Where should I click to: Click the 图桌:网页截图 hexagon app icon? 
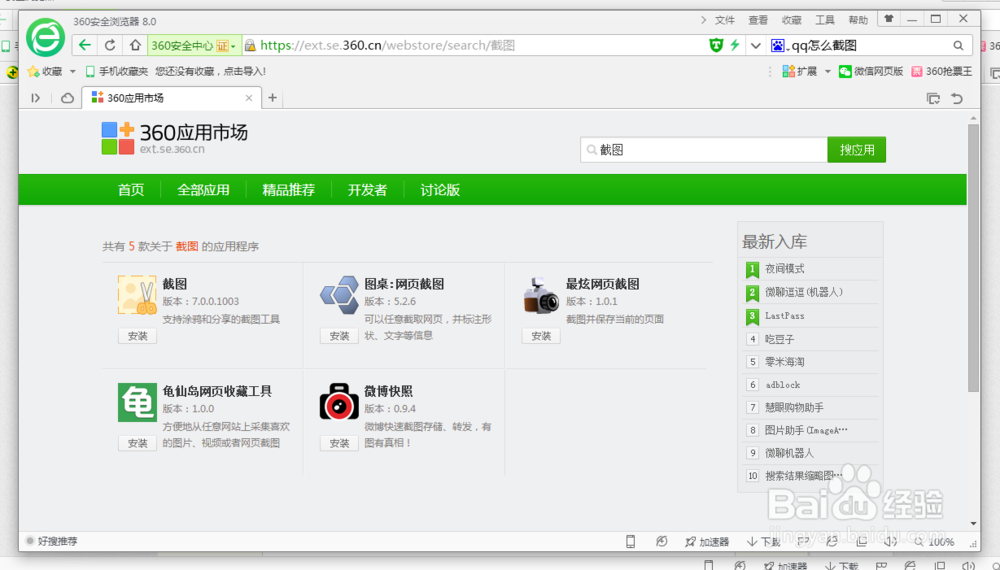tap(339, 295)
